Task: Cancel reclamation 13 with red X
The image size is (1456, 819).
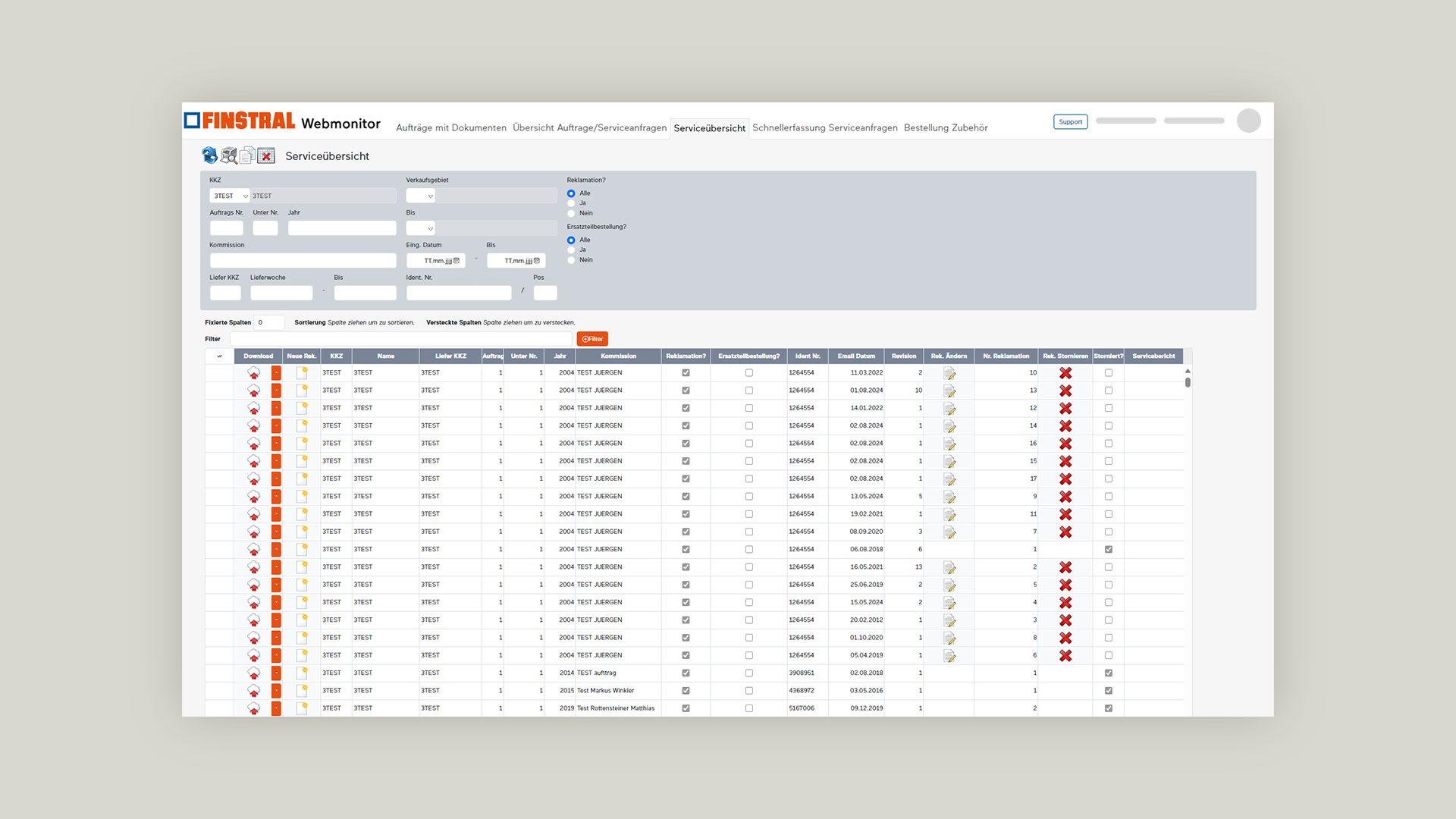Action: tap(1065, 391)
